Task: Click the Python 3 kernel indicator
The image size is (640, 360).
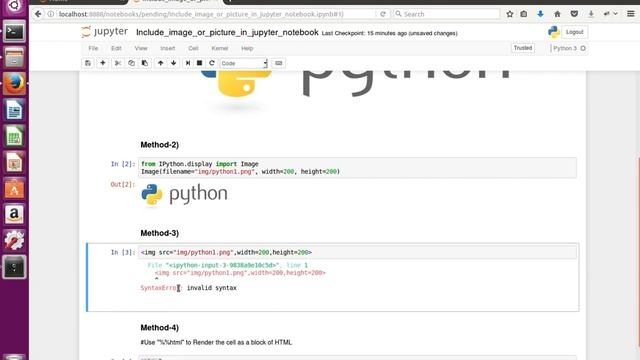Action: click(x=569, y=48)
